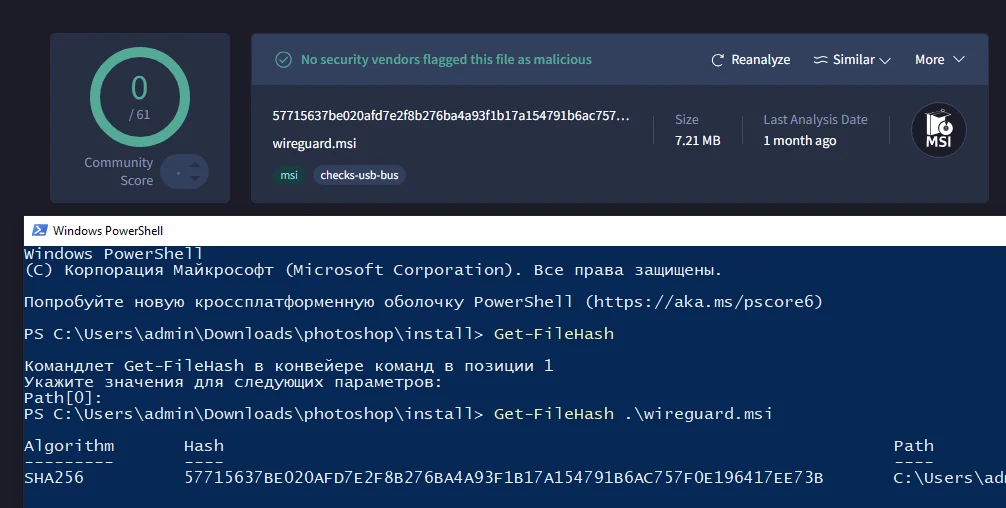1006x508 pixels.
Task: Click the 'No security vendors flagged' message
Action: [x=446, y=60]
